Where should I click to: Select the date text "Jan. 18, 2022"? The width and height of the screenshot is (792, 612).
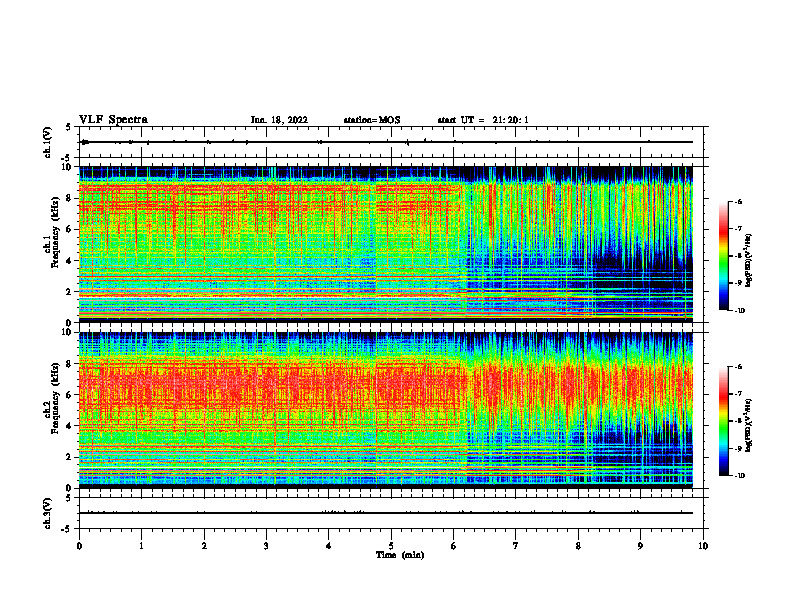(279, 120)
